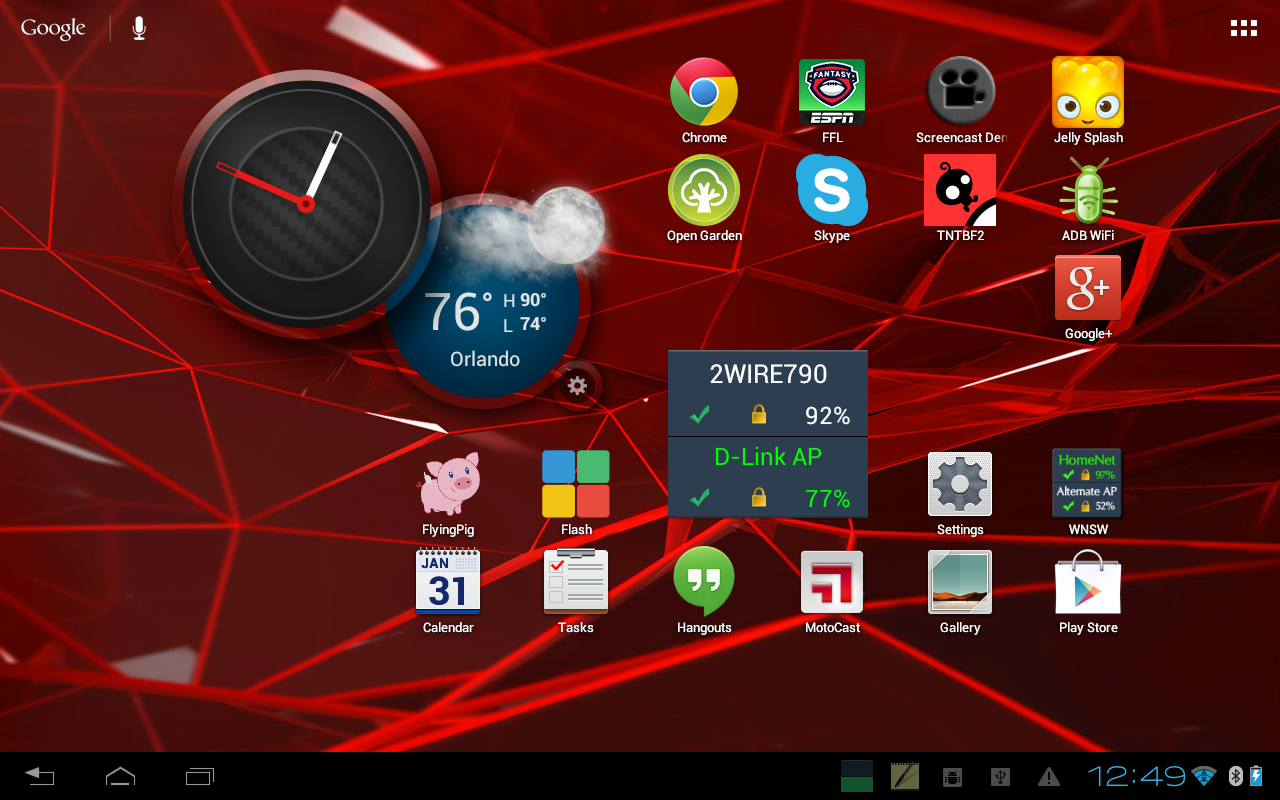Open the Chrome browser app
The image size is (1280, 800).
704,100
